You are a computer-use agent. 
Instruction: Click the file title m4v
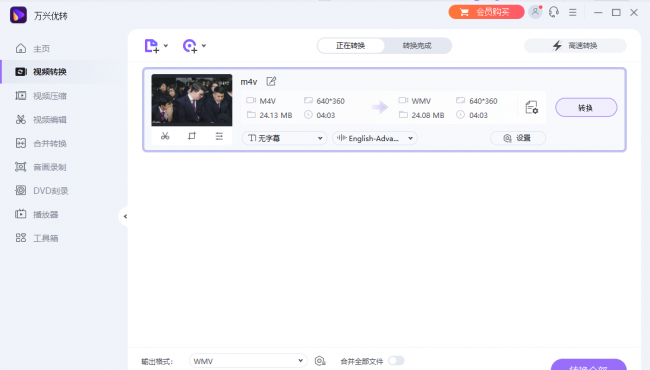(249, 82)
